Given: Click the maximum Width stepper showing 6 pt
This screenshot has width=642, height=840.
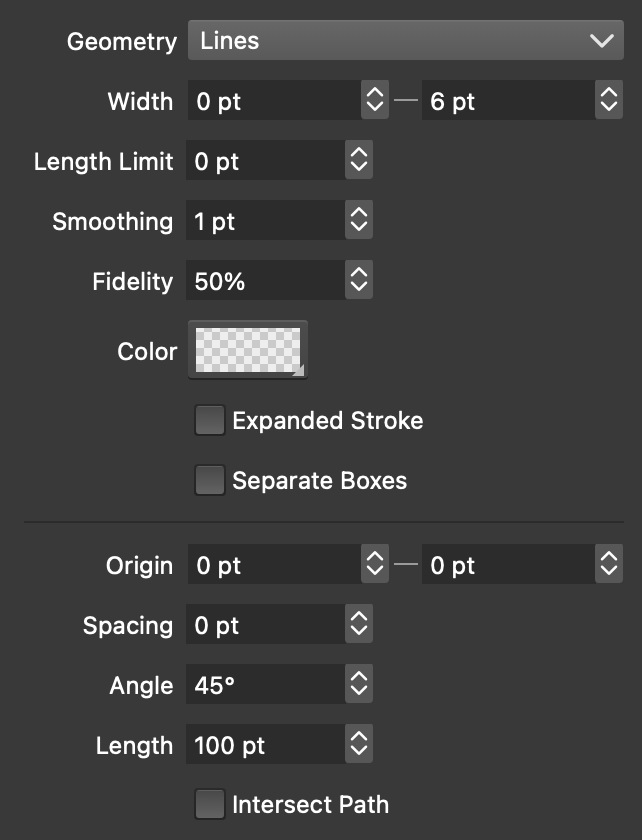Looking at the screenshot, I should click(x=608, y=101).
